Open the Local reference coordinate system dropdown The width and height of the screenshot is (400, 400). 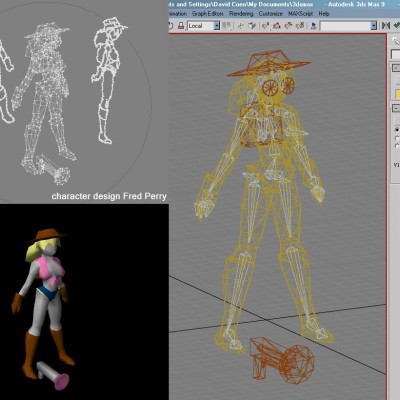coord(203,26)
